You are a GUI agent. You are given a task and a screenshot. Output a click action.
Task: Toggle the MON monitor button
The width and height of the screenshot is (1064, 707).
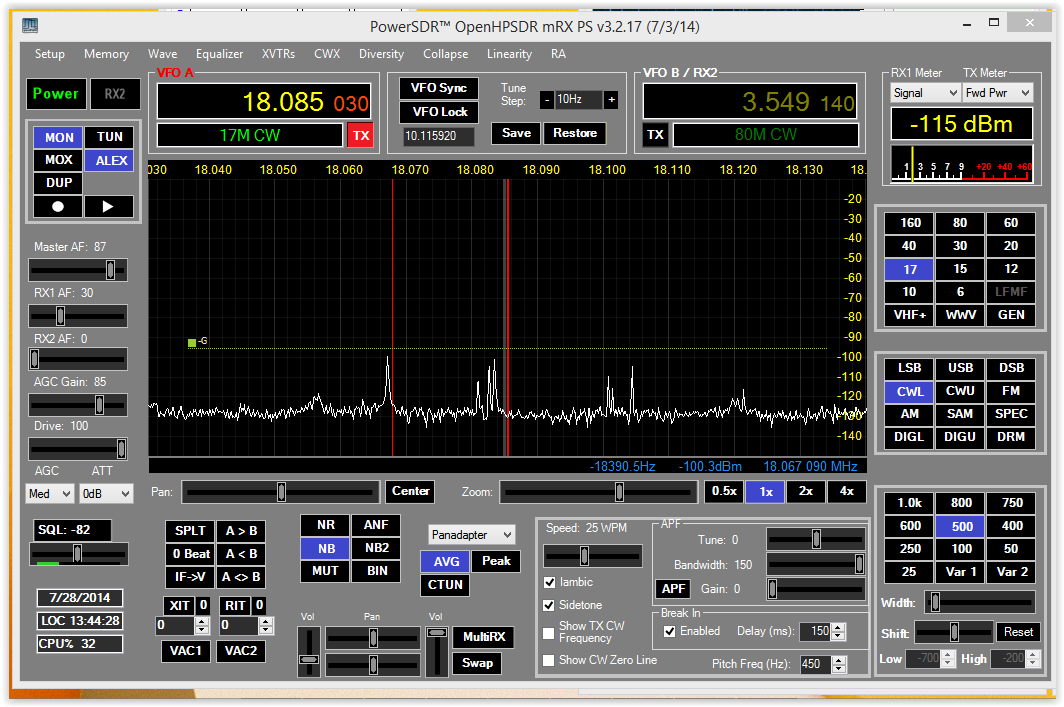(59, 138)
